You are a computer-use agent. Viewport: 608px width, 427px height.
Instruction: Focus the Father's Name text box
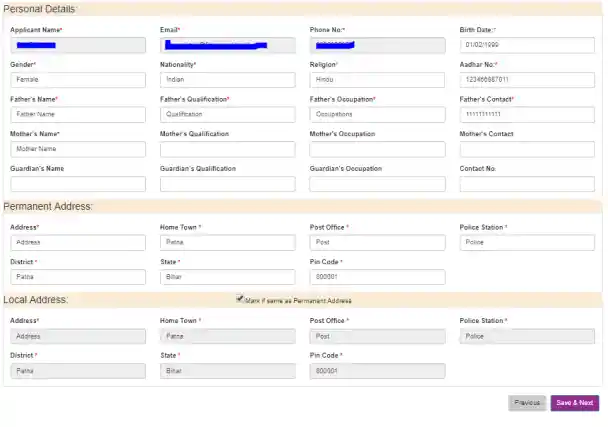point(77,115)
